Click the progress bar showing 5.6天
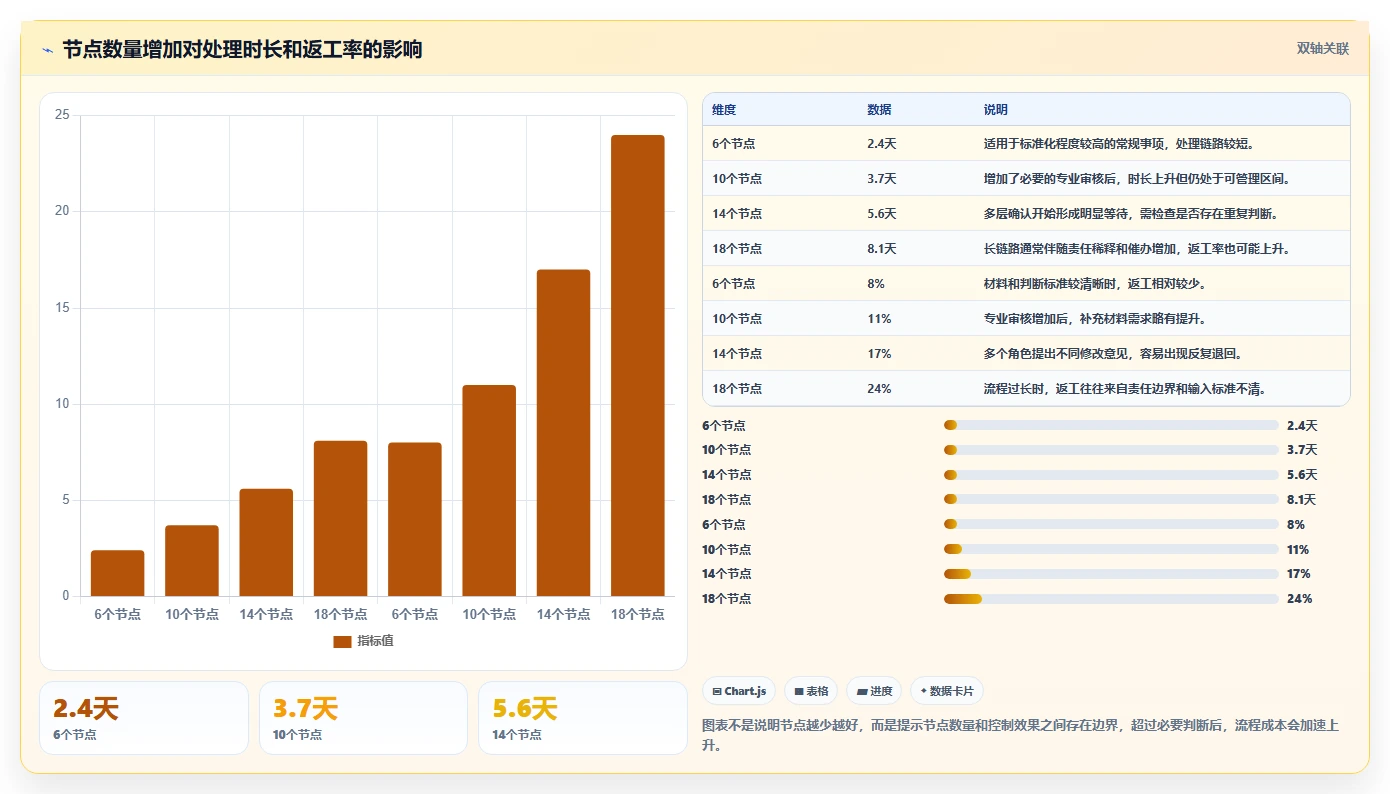This screenshot has height=794, width=1390. [x=1111, y=475]
